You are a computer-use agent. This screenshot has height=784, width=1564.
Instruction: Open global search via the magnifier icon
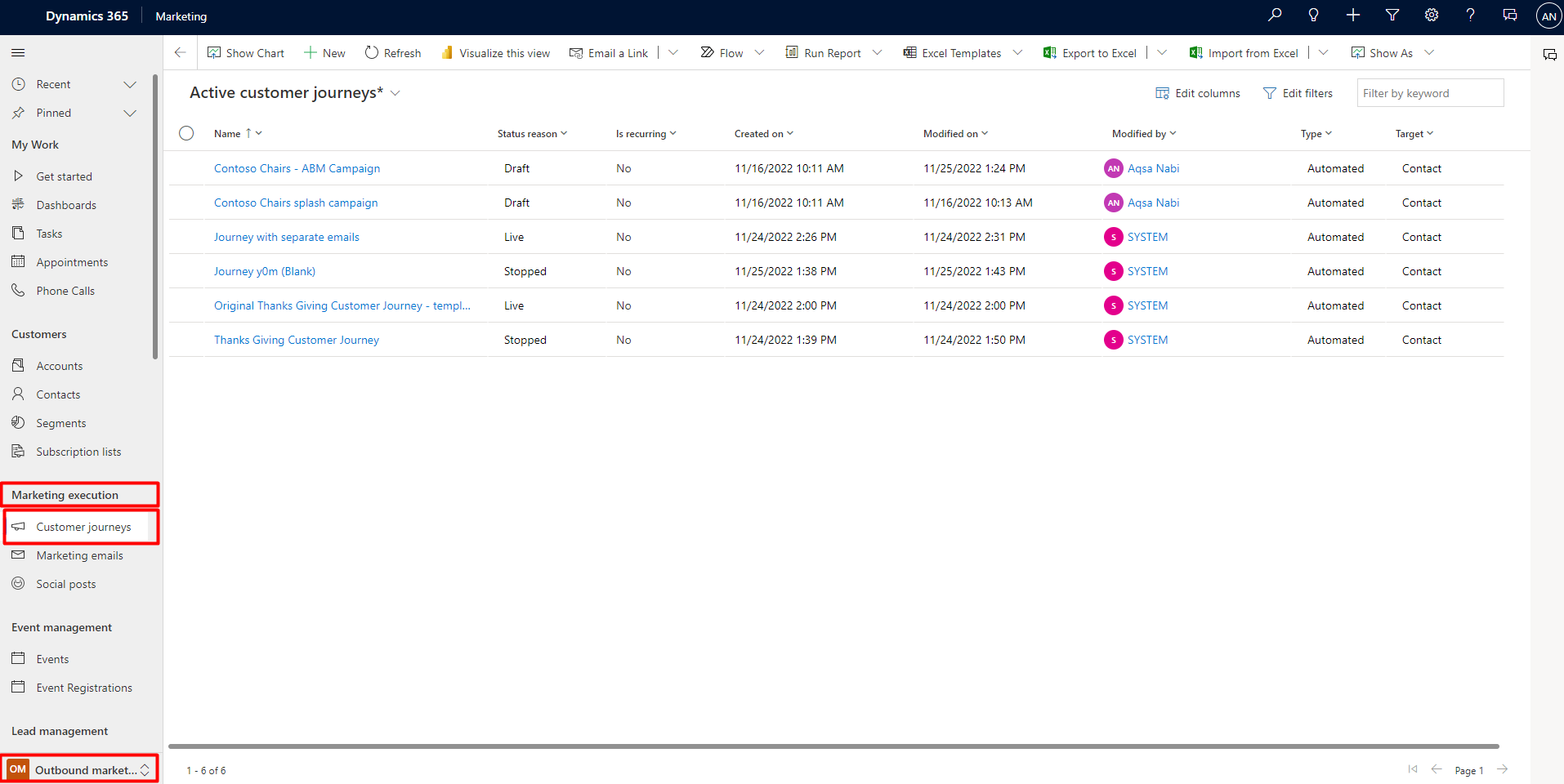(1274, 15)
